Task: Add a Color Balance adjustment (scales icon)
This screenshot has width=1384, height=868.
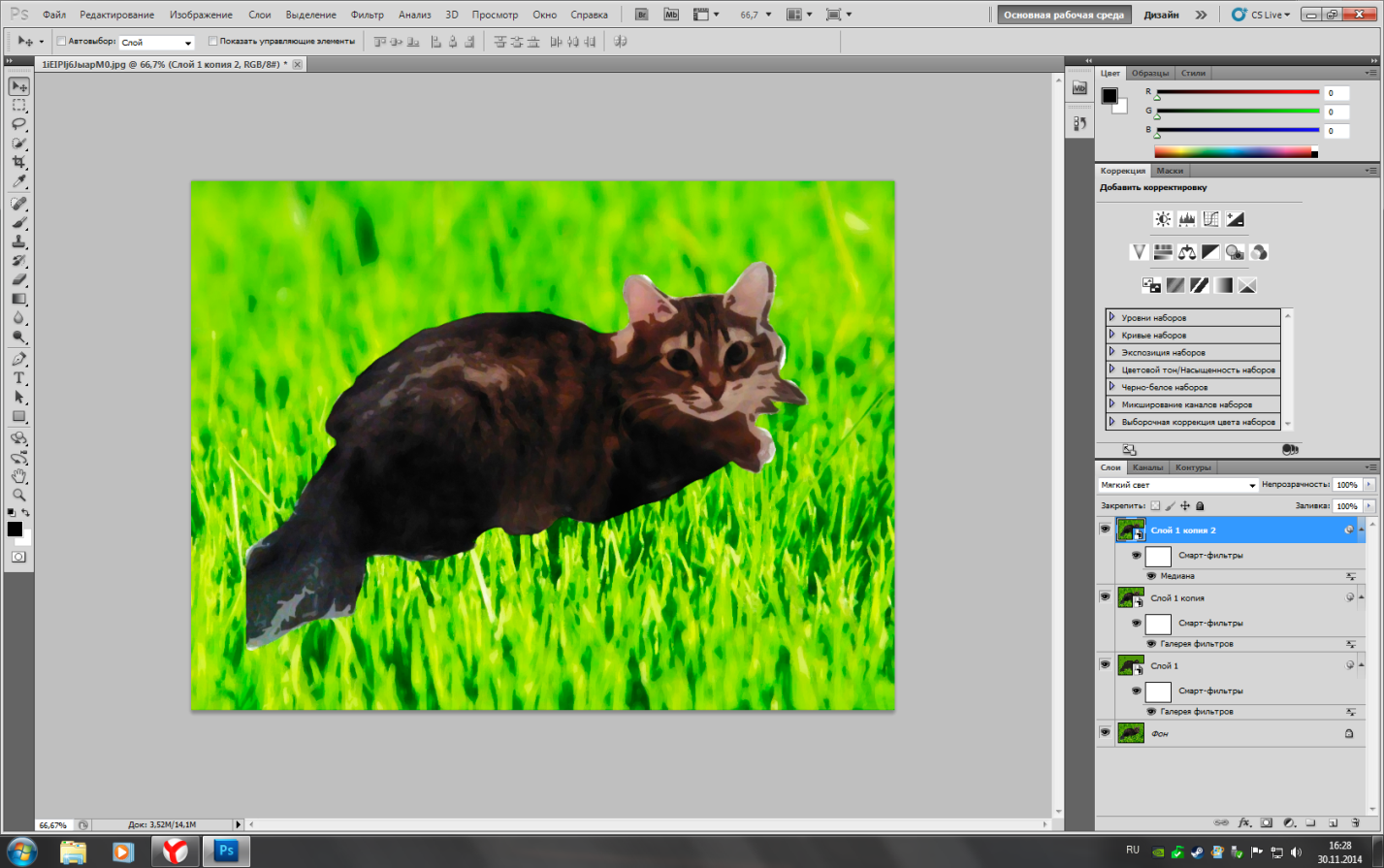Action: pos(1187,252)
